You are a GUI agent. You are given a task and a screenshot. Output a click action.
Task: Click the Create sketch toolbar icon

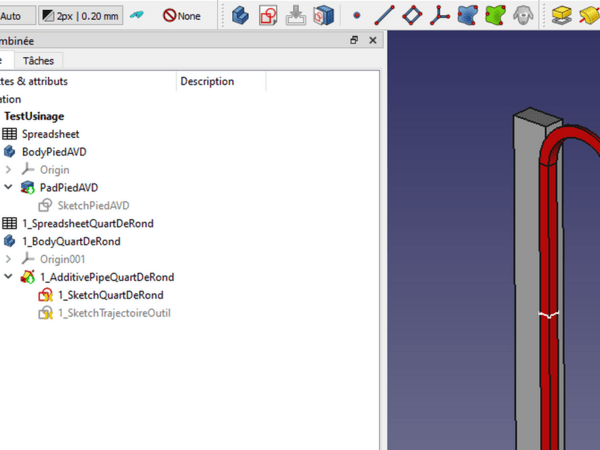tap(267, 15)
